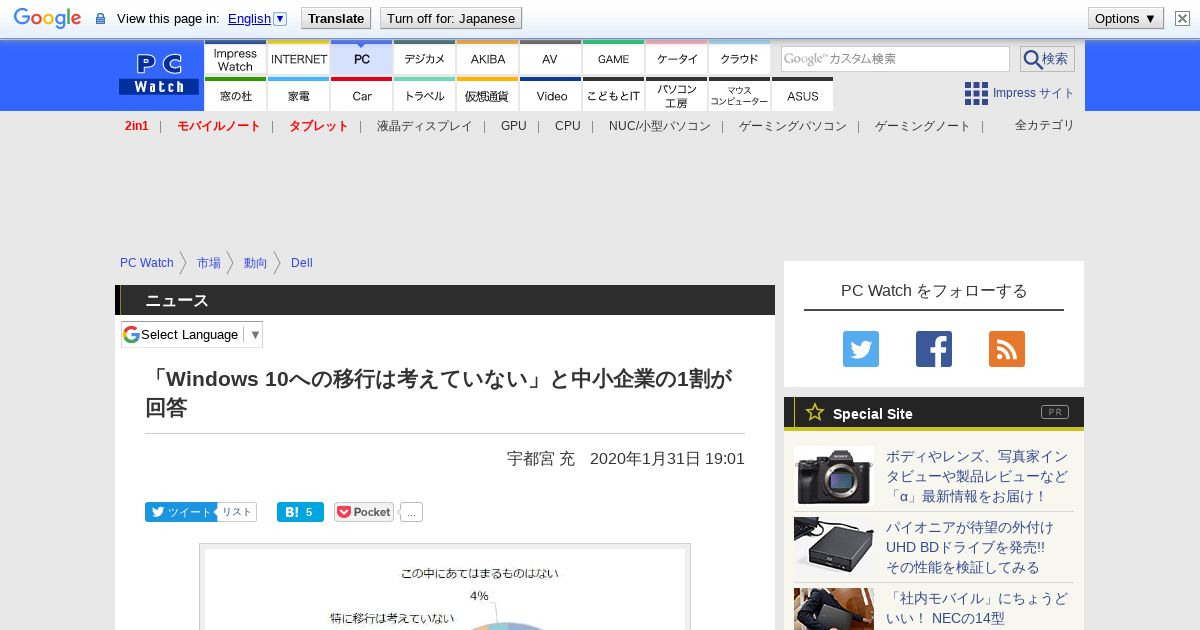Open the CPU category link

click(x=568, y=126)
